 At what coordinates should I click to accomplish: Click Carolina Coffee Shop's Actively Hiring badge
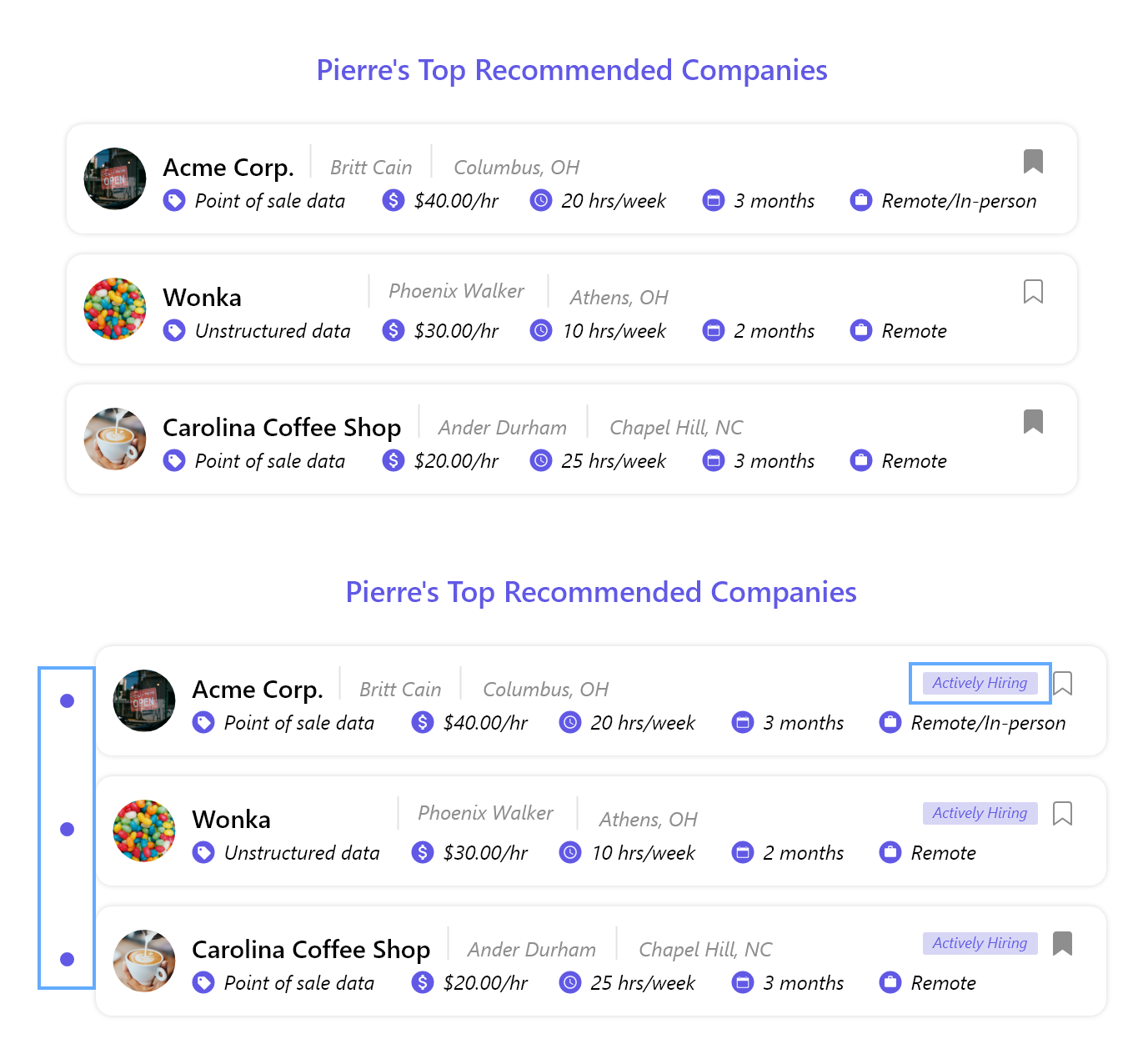[x=980, y=943]
